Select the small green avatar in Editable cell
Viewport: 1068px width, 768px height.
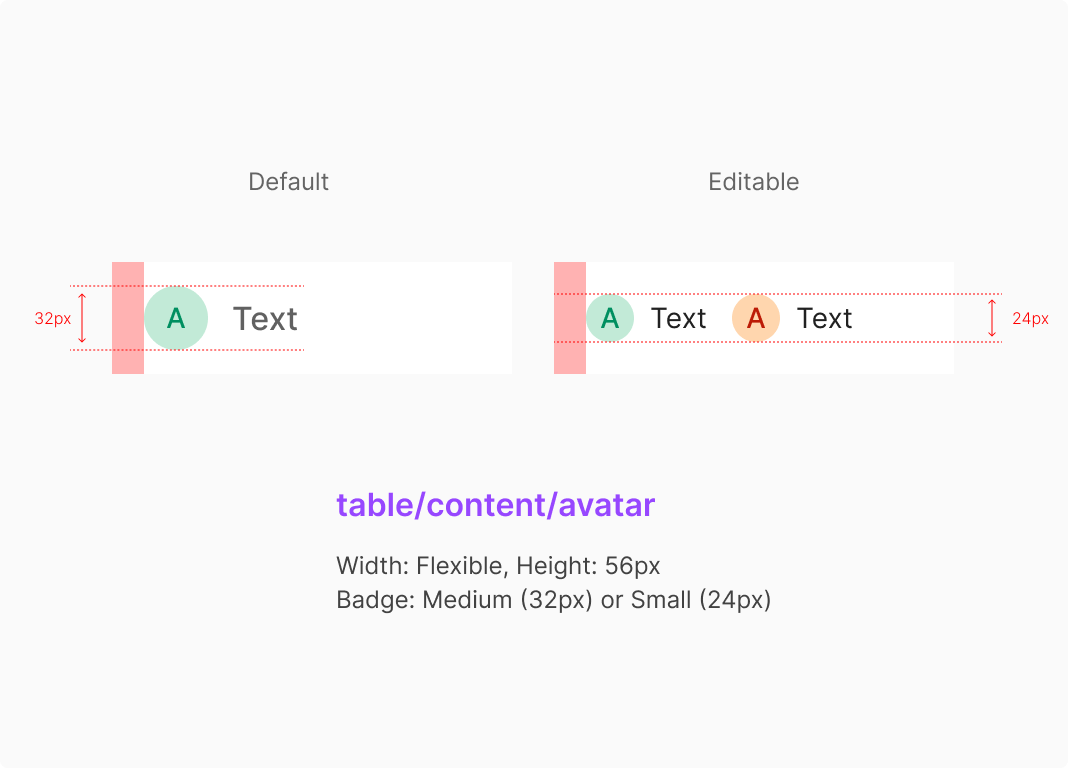click(x=610, y=318)
